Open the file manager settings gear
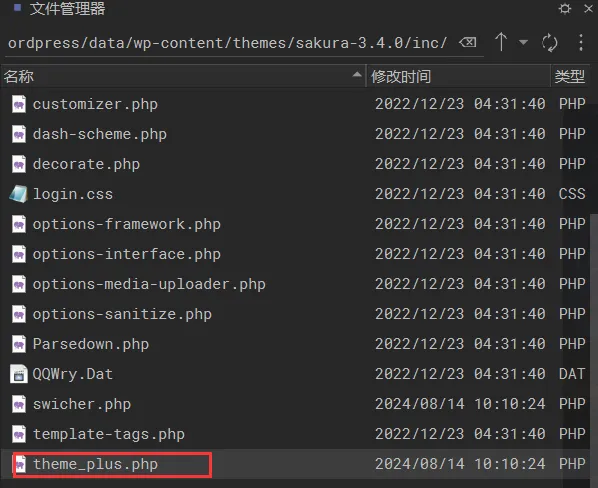The image size is (598, 488). pos(564,8)
